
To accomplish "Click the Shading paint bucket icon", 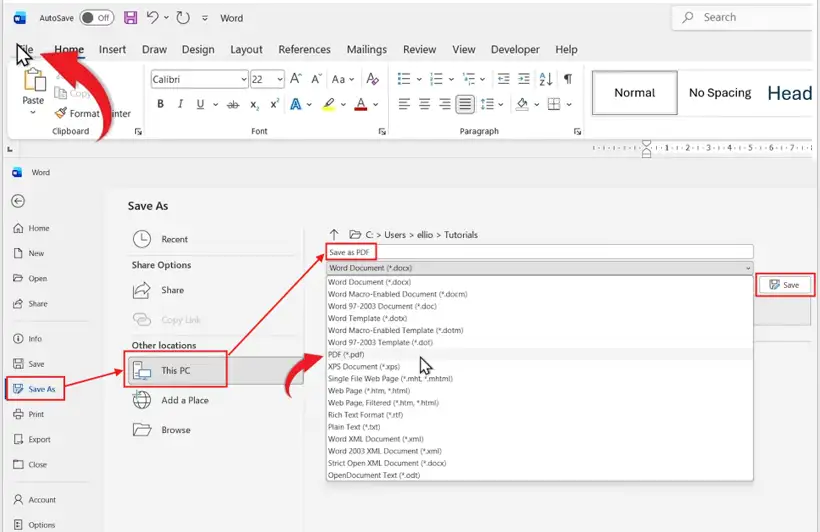I will (522, 104).
